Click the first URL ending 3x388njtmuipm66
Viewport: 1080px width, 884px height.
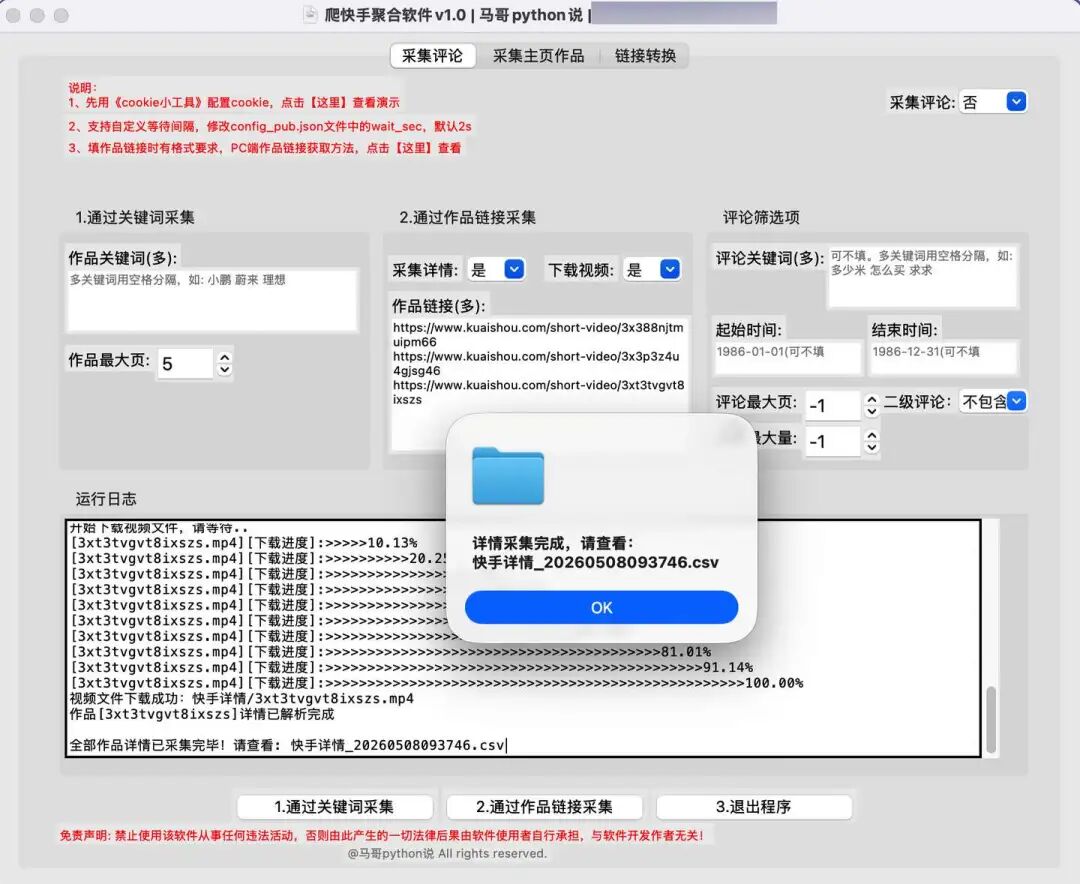tap(538, 334)
